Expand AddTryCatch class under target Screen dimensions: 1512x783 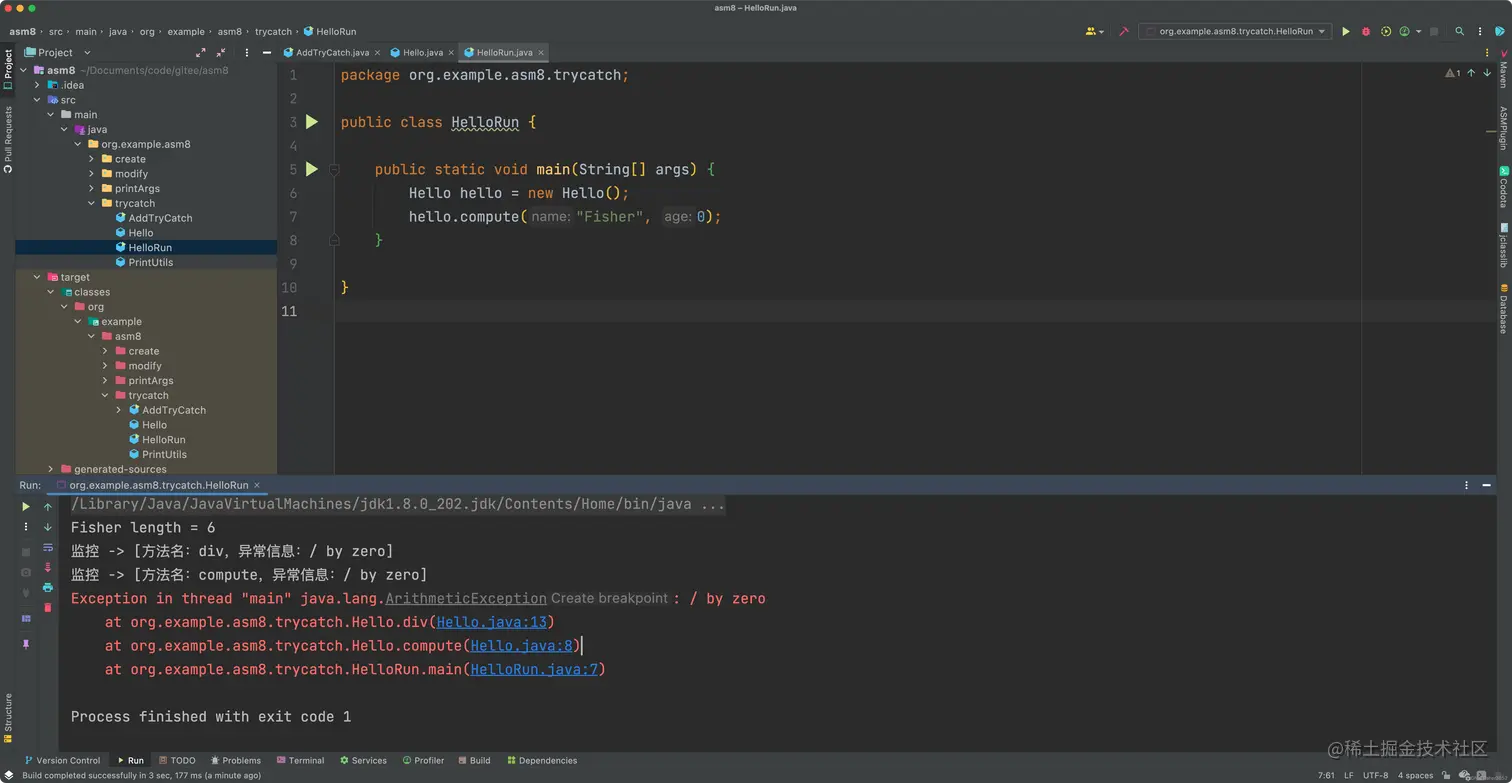coord(119,410)
